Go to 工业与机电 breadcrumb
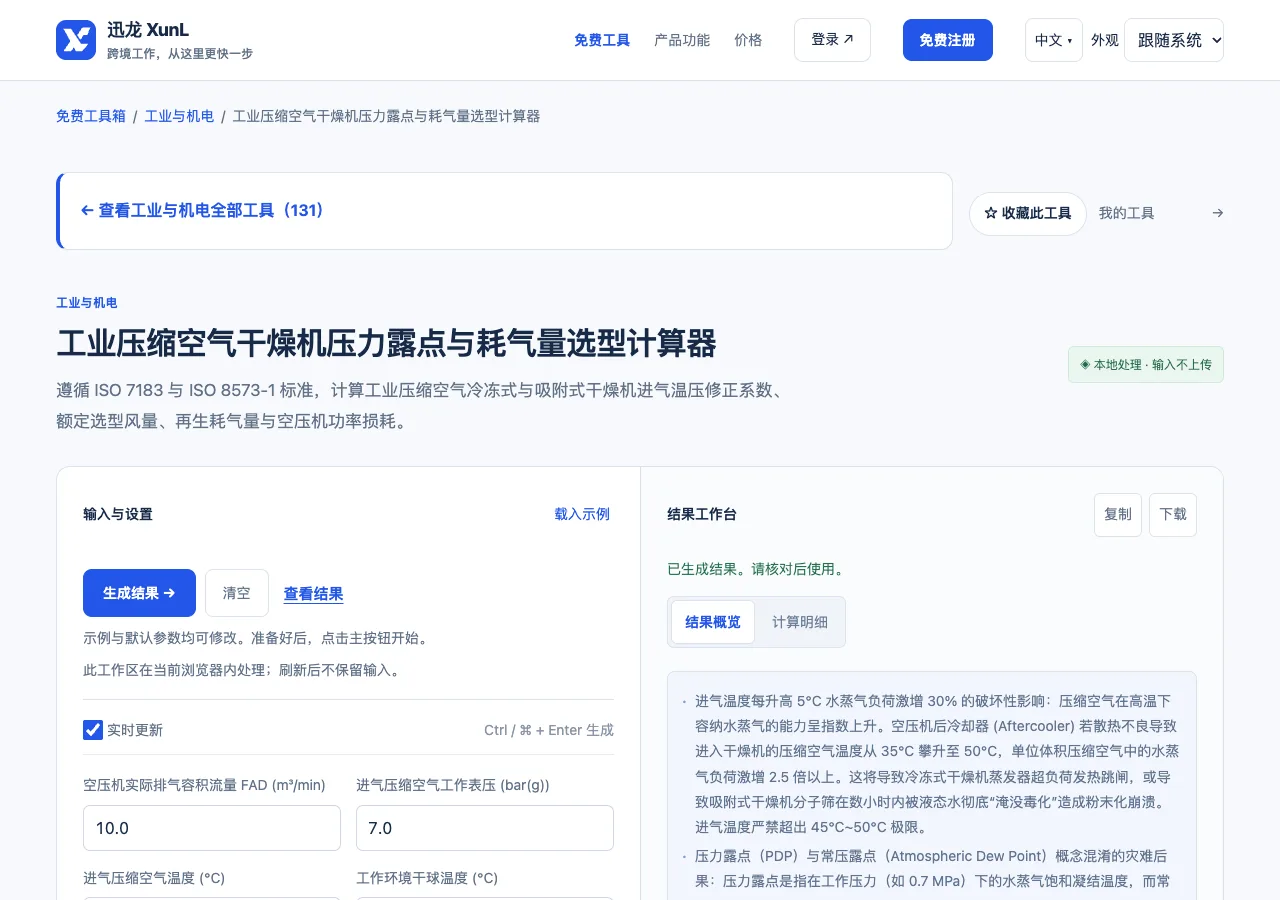Screen dimensions: 1280x900 [179, 116]
